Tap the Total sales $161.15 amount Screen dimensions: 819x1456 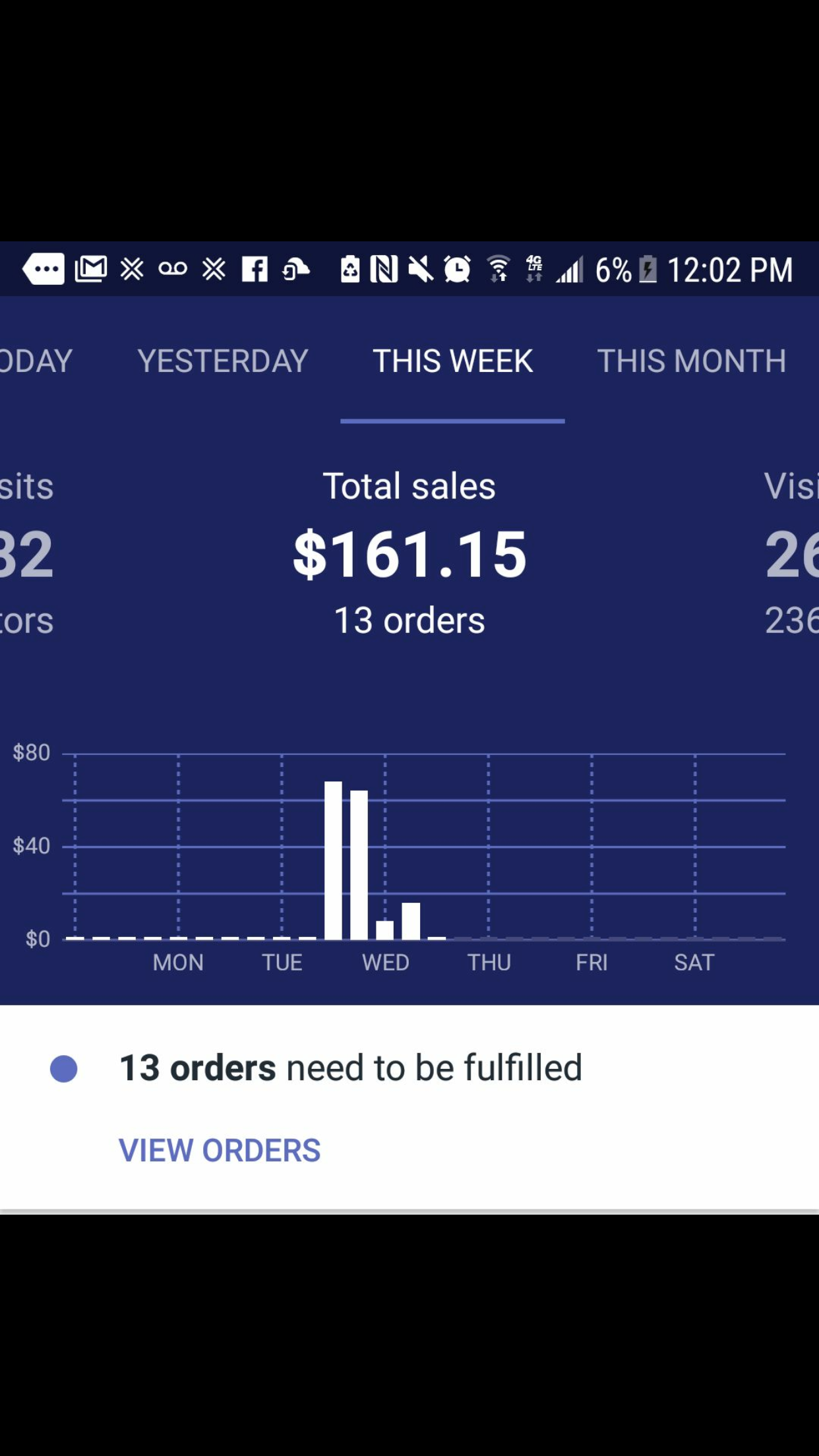click(409, 555)
